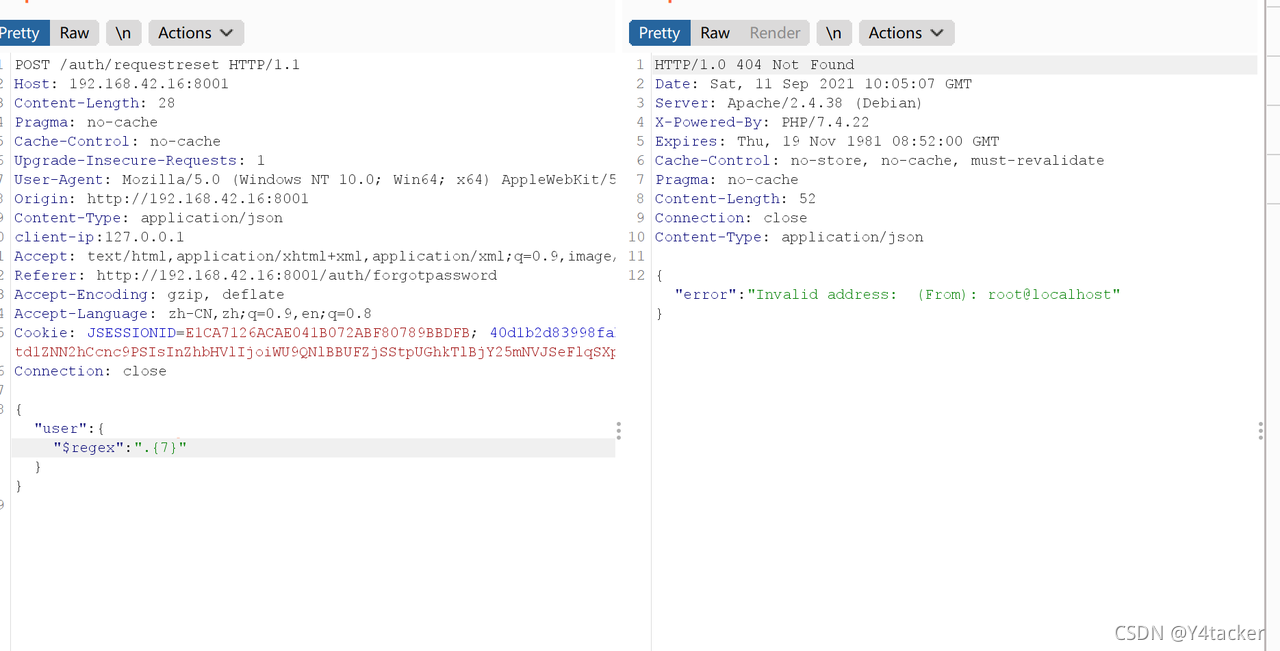The height and width of the screenshot is (651, 1280).
Task: Click the Upgrade-Insecure-Requests header
Action: pyautogui.click(x=139, y=160)
